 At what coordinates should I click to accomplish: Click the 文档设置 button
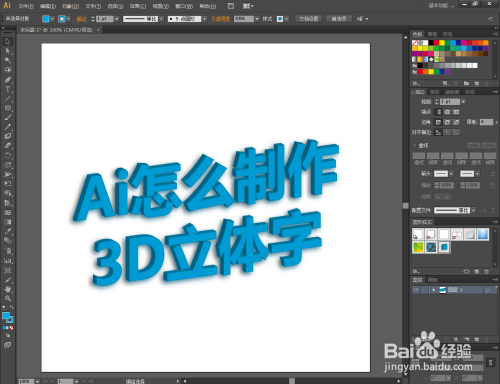click(x=309, y=19)
